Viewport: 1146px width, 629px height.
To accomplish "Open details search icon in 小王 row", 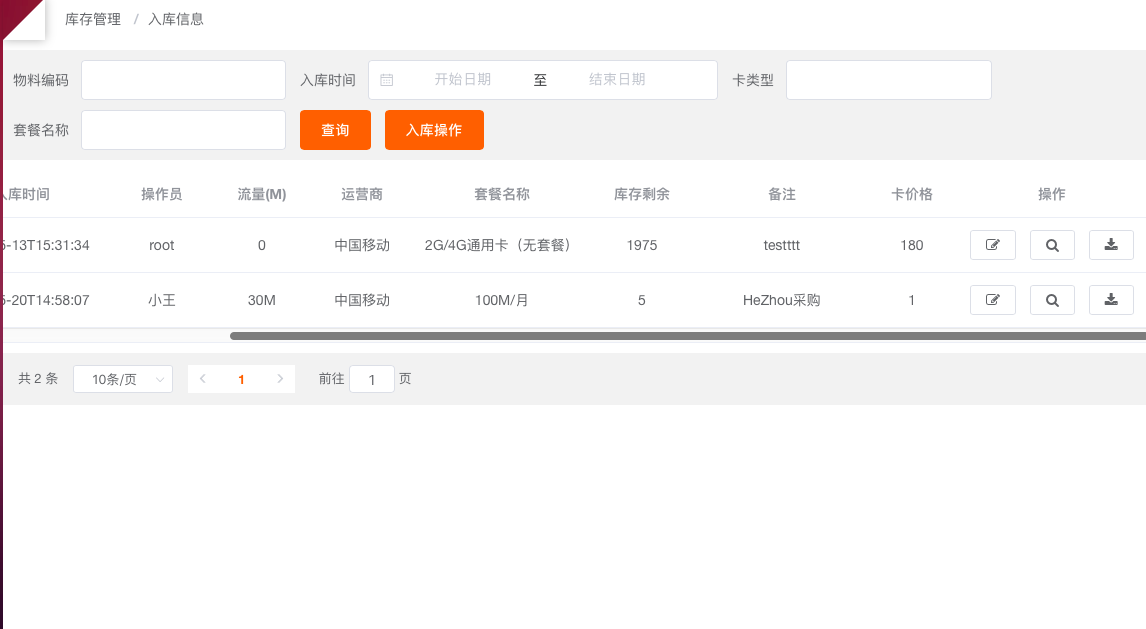I will tap(1052, 300).
